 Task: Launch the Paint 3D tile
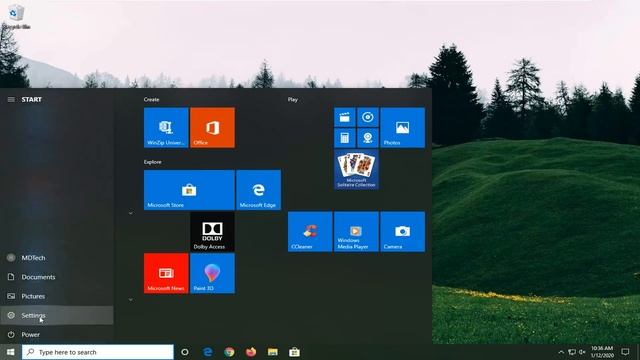click(212, 273)
